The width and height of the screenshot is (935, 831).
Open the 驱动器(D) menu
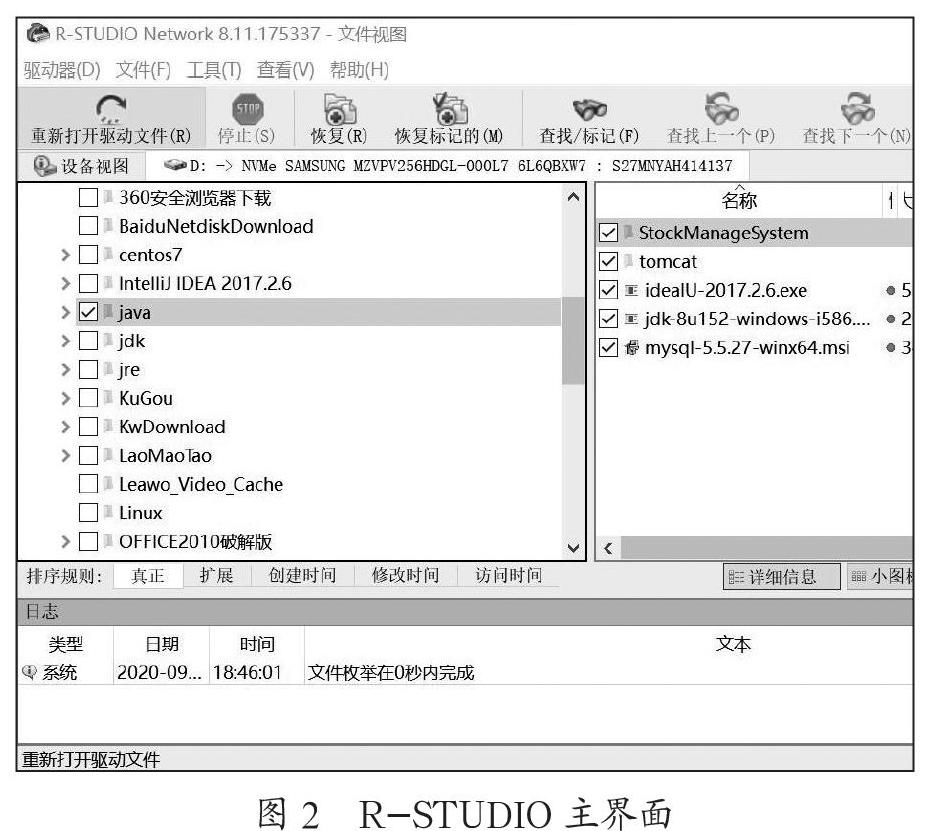click(x=62, y=70)
